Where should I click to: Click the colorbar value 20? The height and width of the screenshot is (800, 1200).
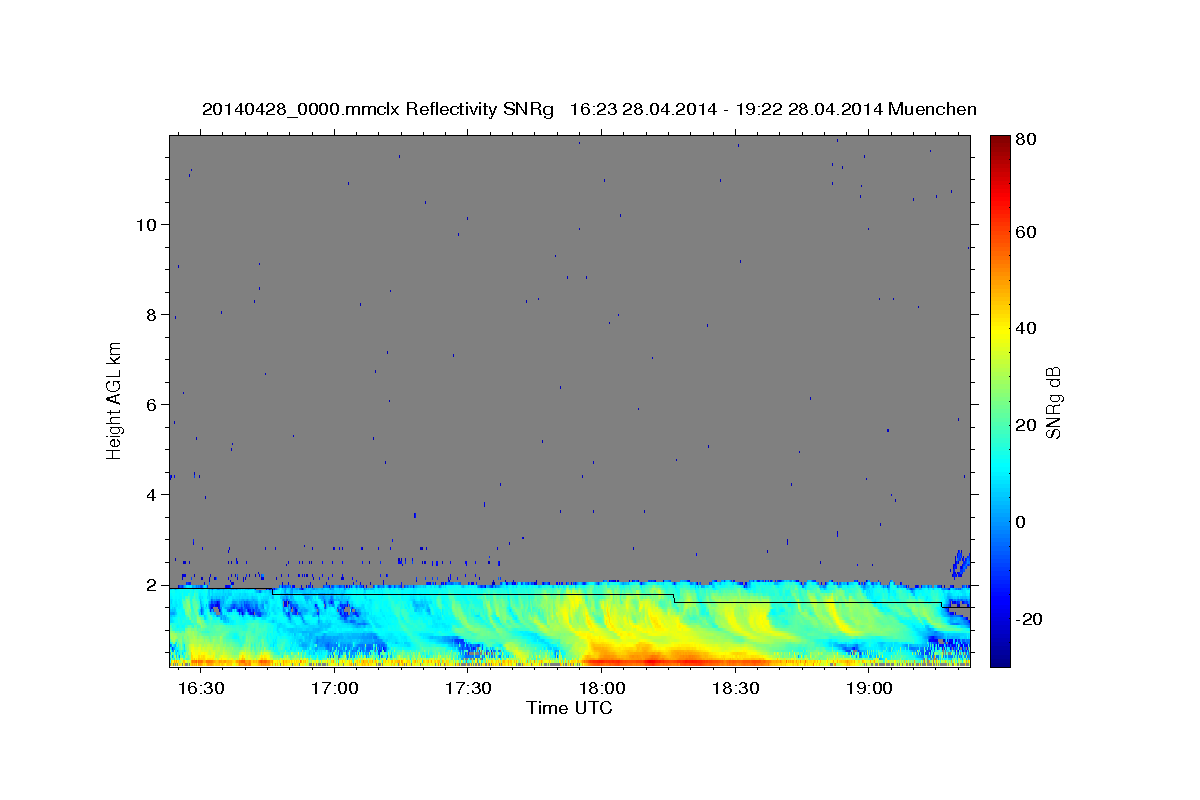click(x=1027, y=425)
